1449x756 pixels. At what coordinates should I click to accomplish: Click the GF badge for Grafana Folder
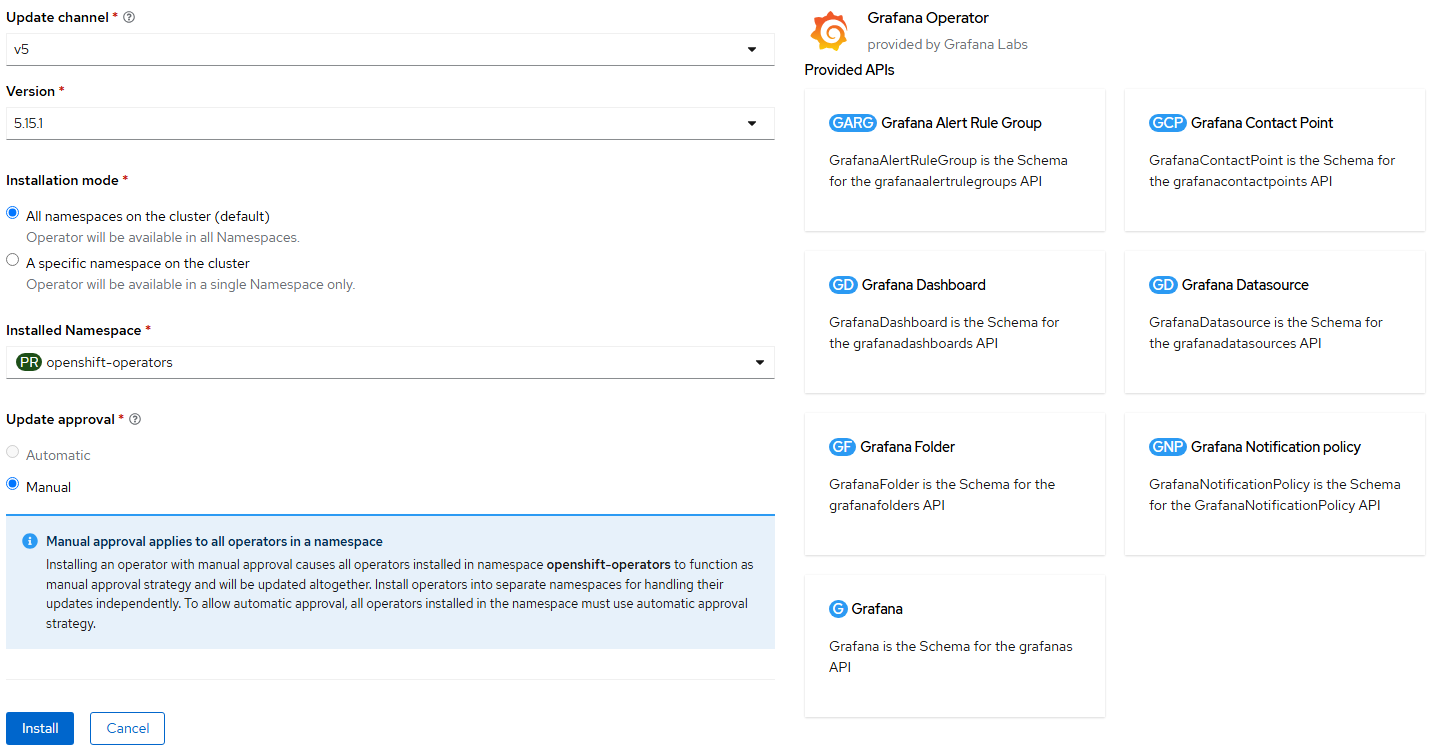click(843, 446)
